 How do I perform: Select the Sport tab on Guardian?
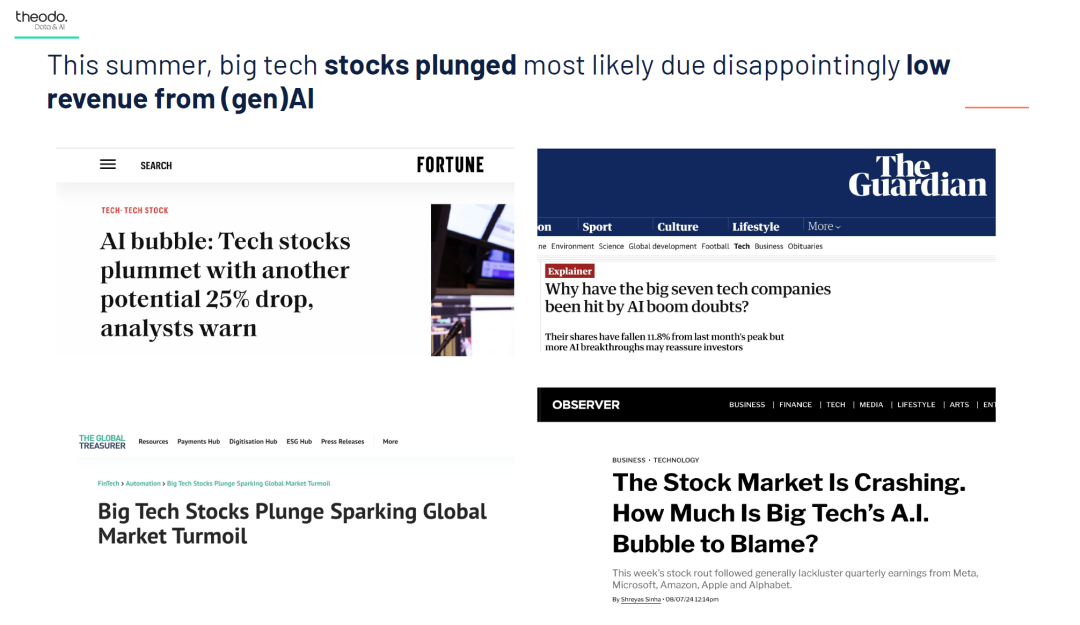point(596,227)
